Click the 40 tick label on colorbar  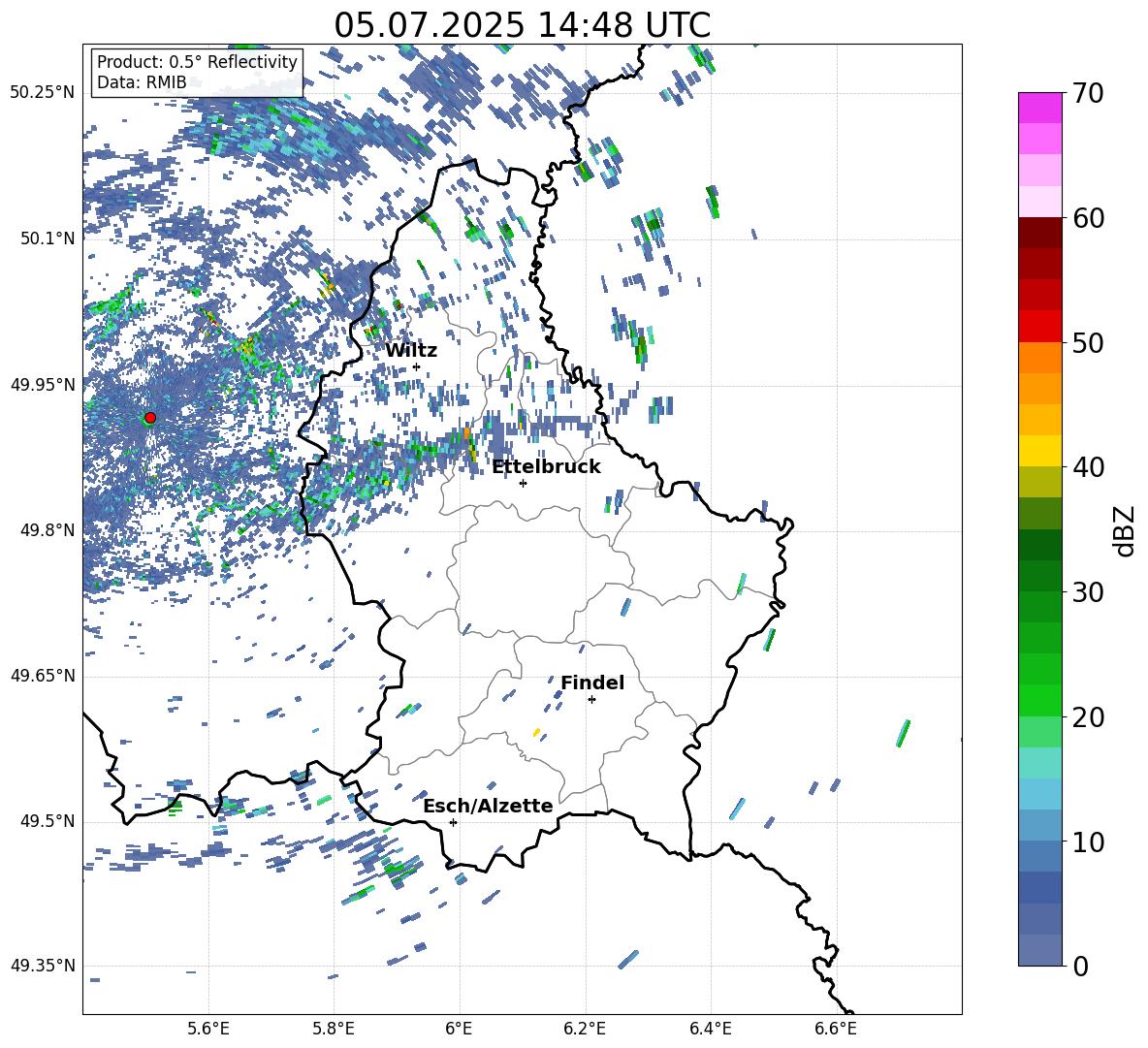[1088, 467]
